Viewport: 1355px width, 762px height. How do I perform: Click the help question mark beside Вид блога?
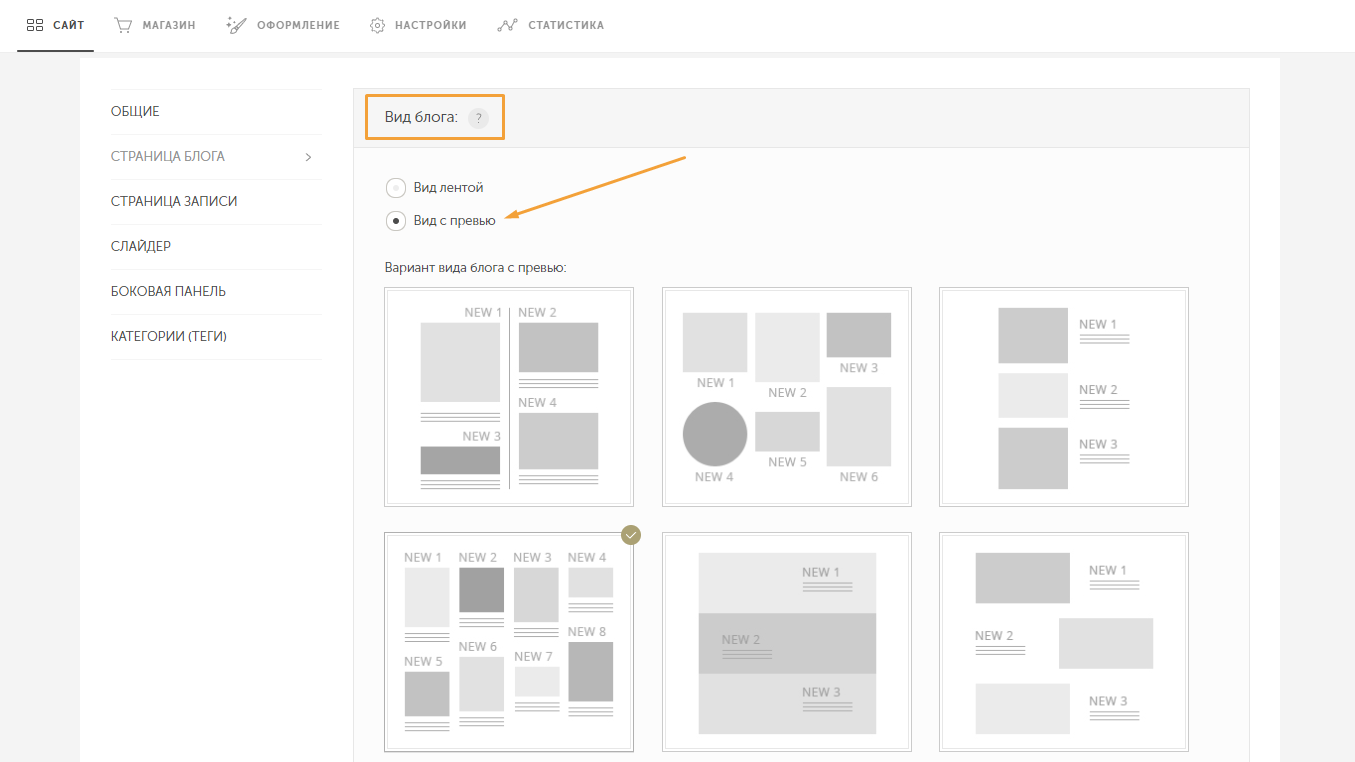[478, 118]
